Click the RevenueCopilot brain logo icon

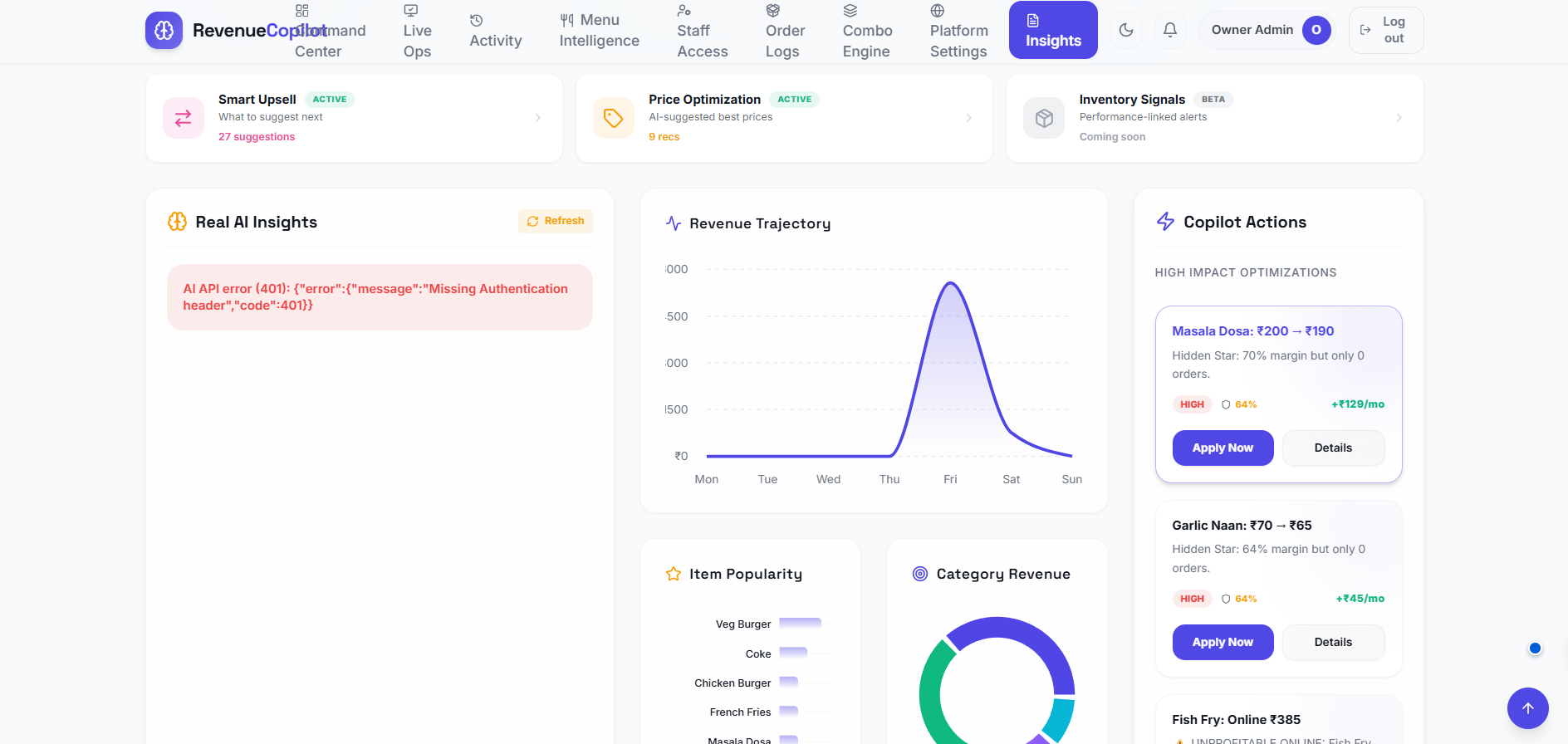(x=164, y=31)
